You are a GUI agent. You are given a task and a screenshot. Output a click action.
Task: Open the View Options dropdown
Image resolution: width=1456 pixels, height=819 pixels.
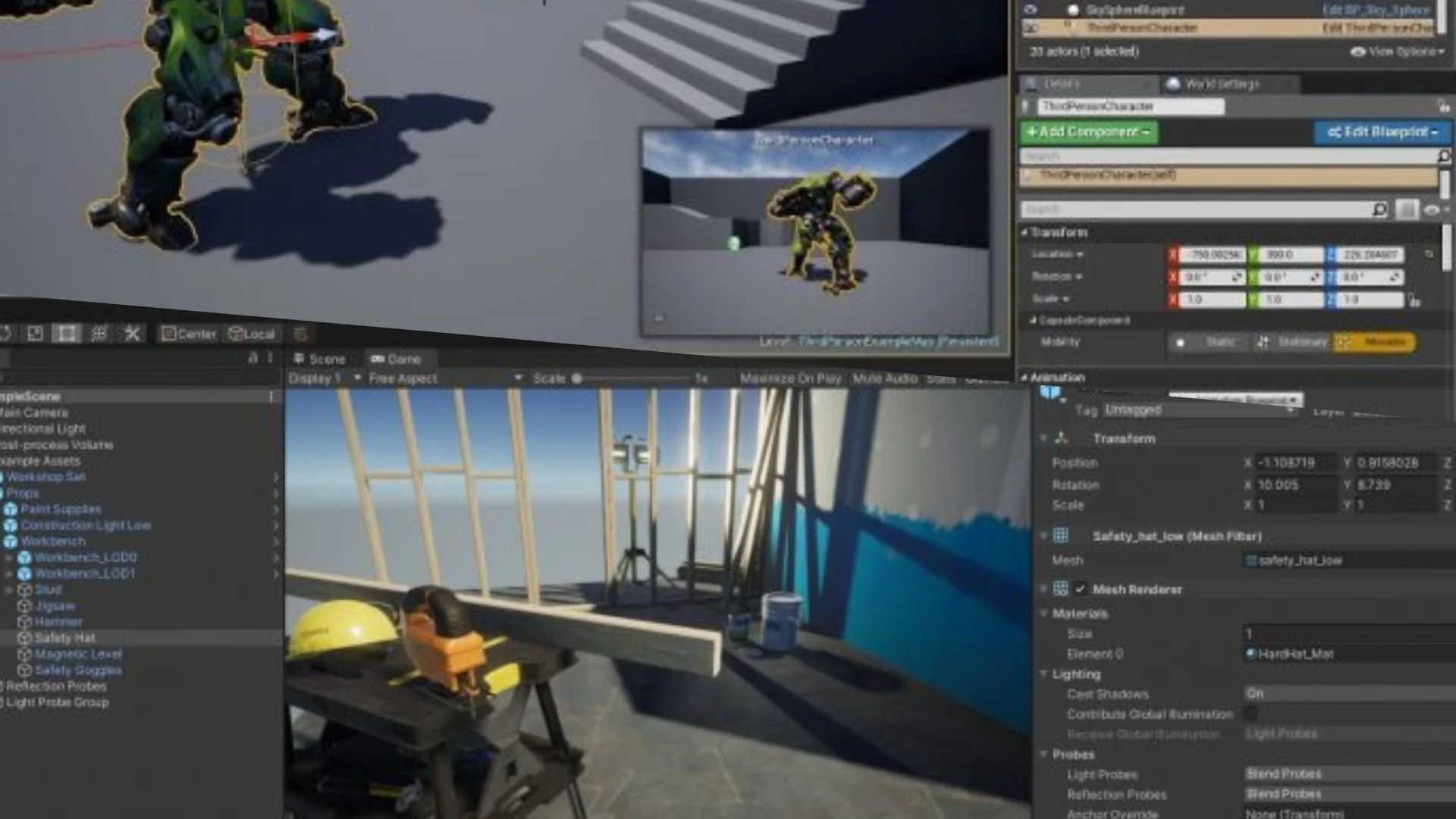1398,52
